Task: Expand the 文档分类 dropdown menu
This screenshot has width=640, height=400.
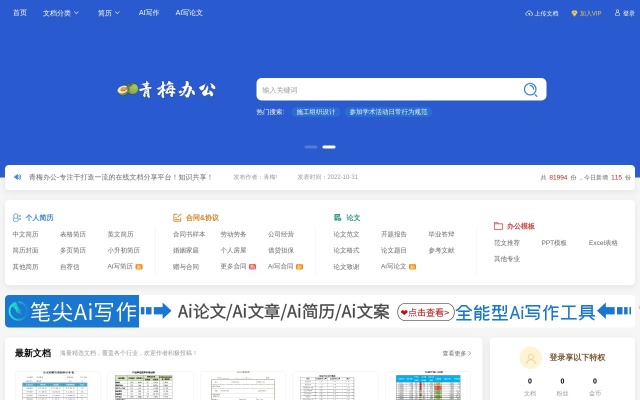Action: [x=64, y=13]
